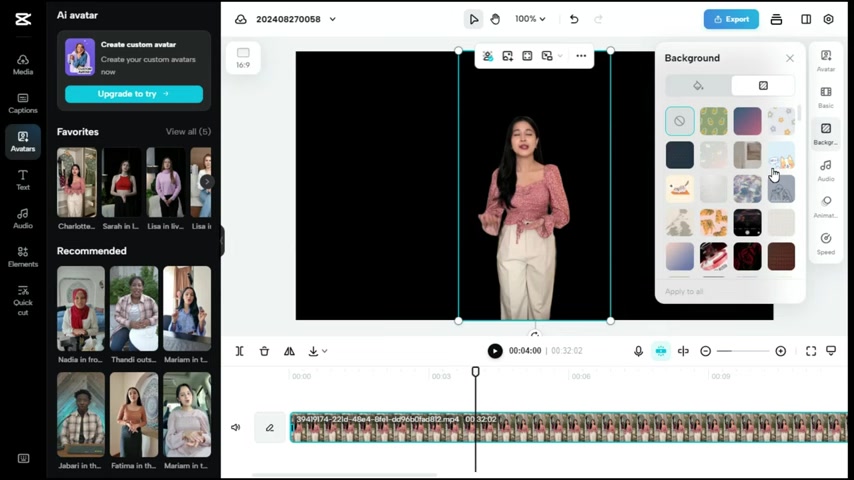Open the Media panel in sidebar
Viewport: 854px width, 480px height.
tap(23, 64)
